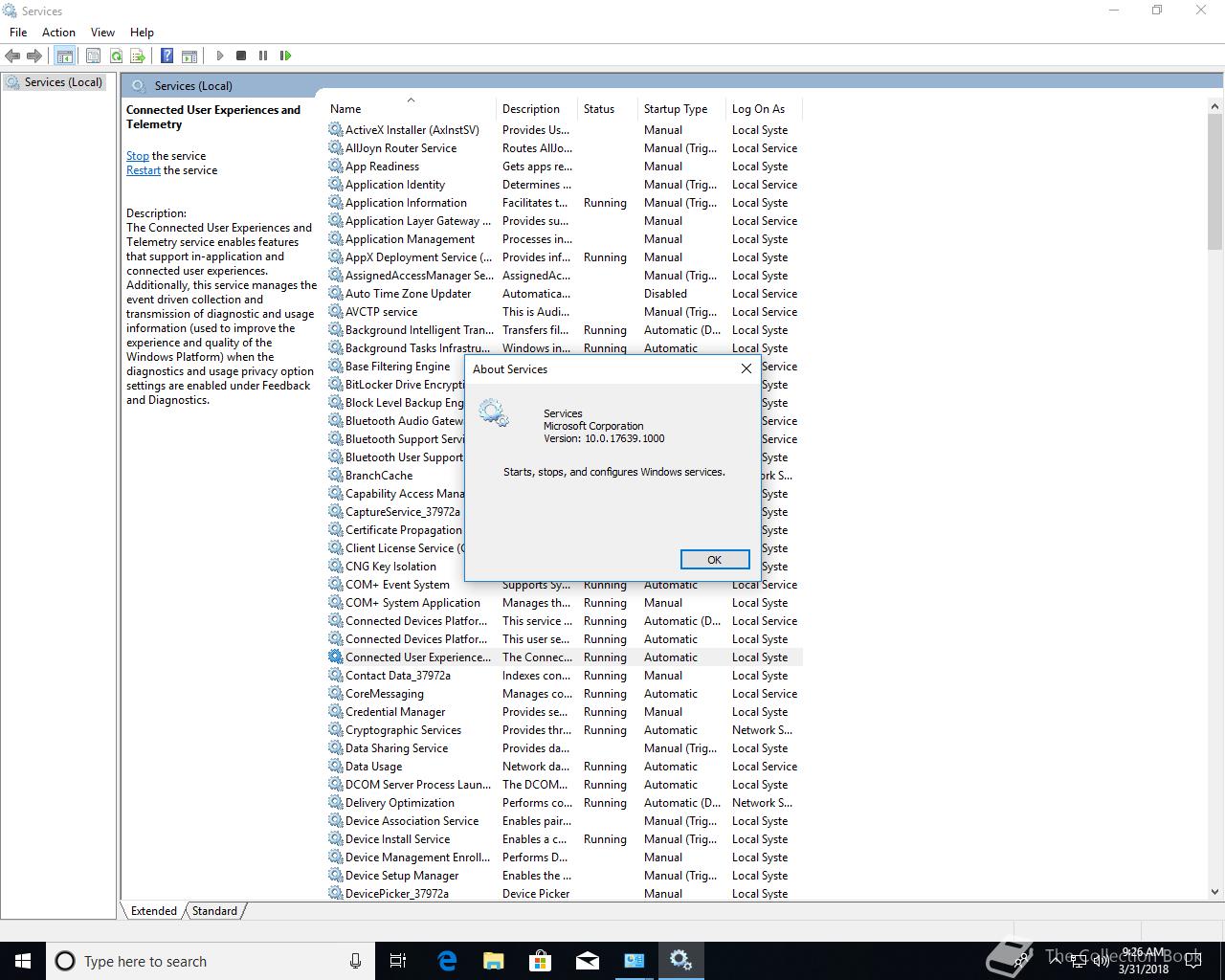This screenshot has height=980, width=1225.
Task: Open the Properties toolbar icon
Action: 93,56
